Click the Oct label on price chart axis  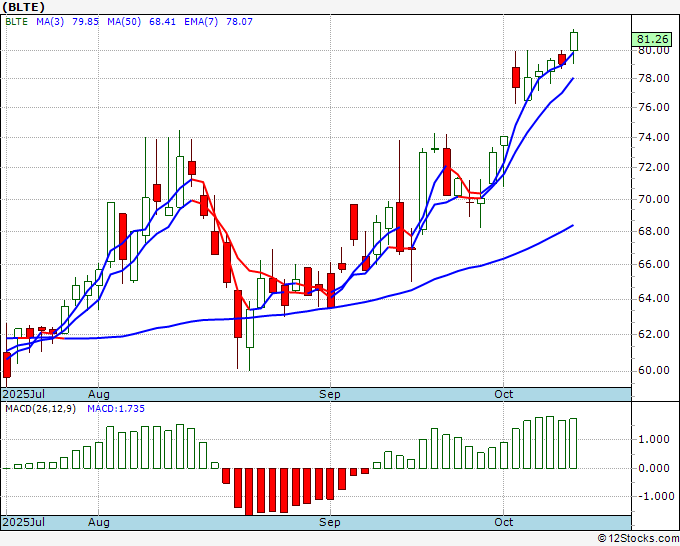[x=503, y=394]
